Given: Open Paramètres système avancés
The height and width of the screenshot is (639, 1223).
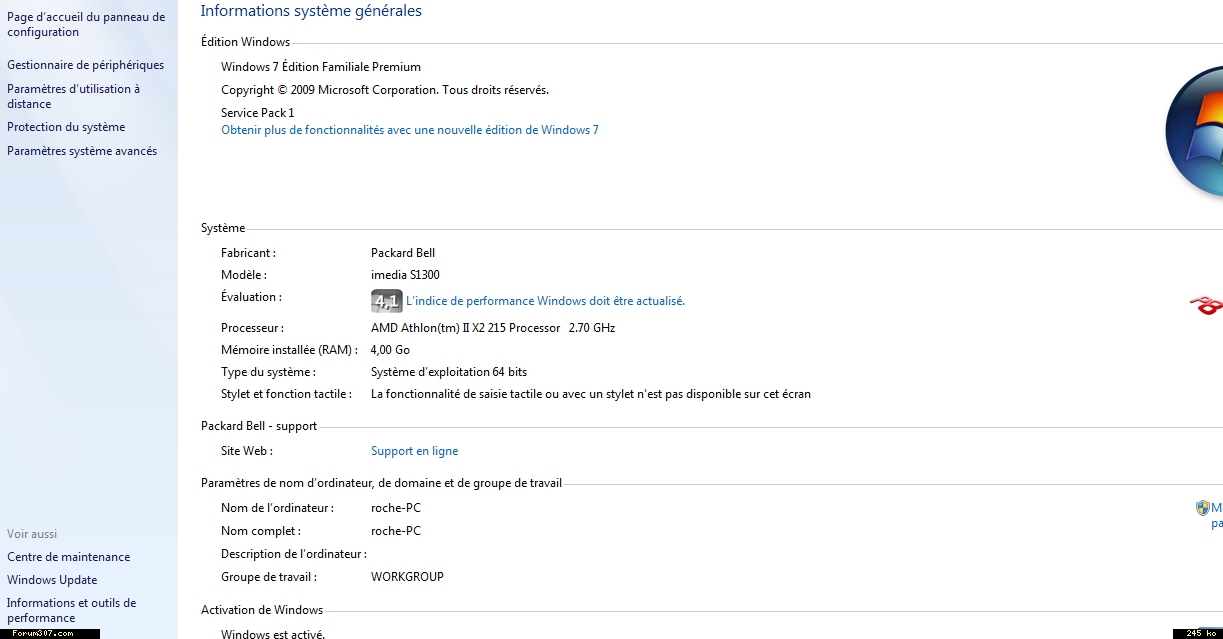Looking at the screenshot, I should (x=82, y=151).
